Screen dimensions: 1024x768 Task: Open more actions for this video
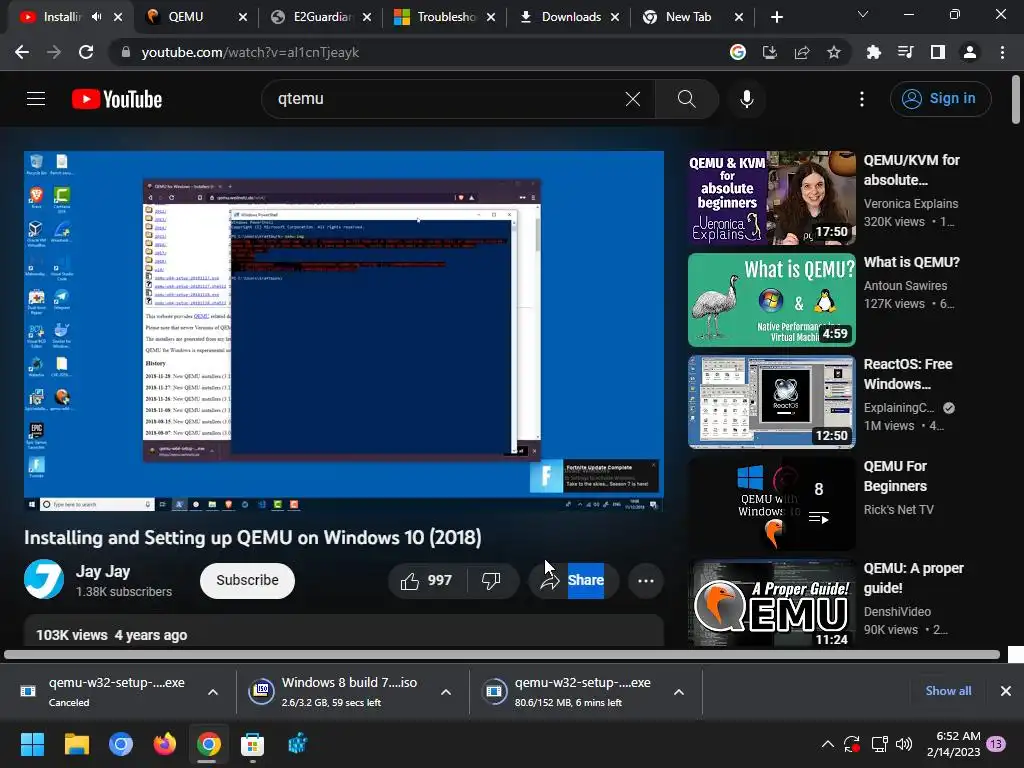tap(646, 581)
